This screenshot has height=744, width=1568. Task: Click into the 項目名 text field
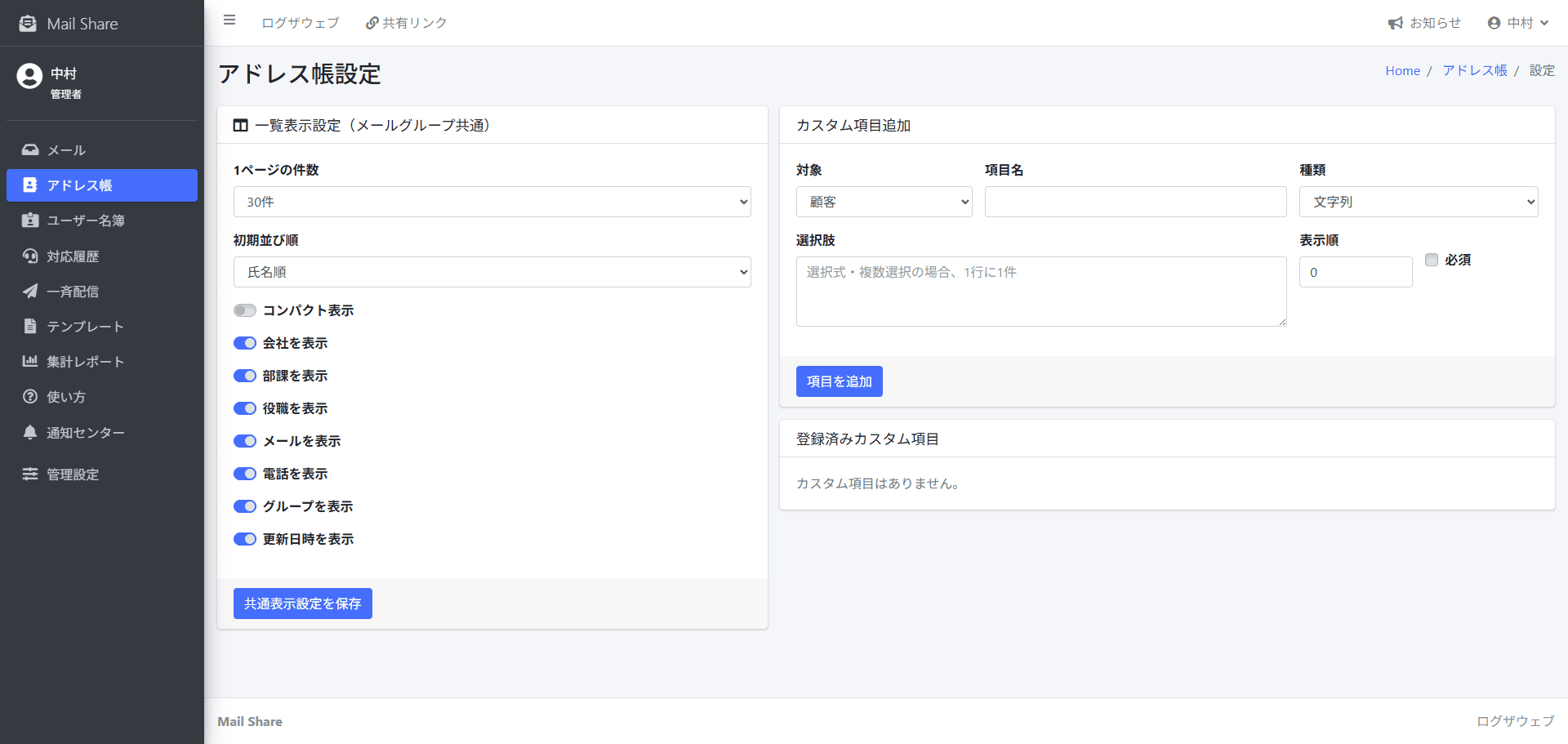[1136, 202]
